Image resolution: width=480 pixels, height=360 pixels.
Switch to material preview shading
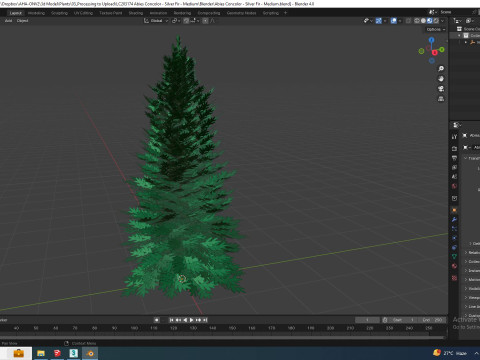pos(430,21)
